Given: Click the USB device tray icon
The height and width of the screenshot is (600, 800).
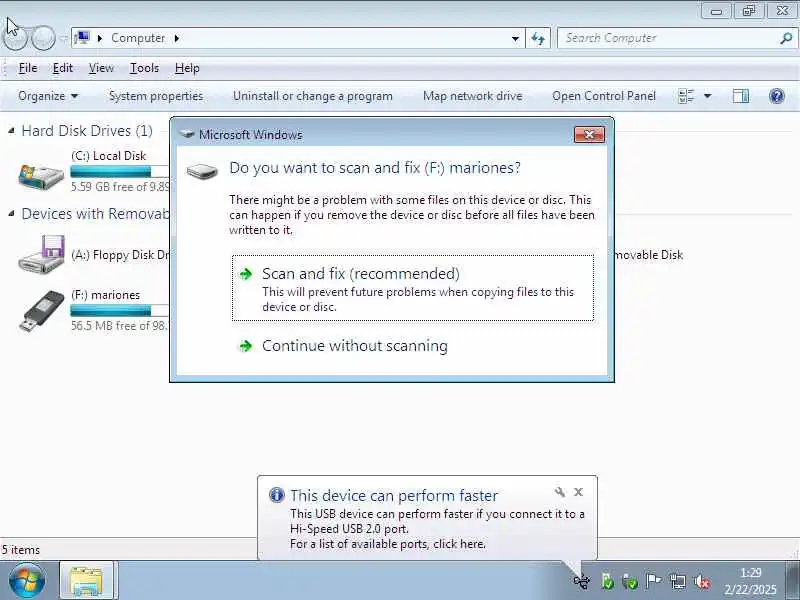Looking at the screenshot, I should tap(581, 581).
